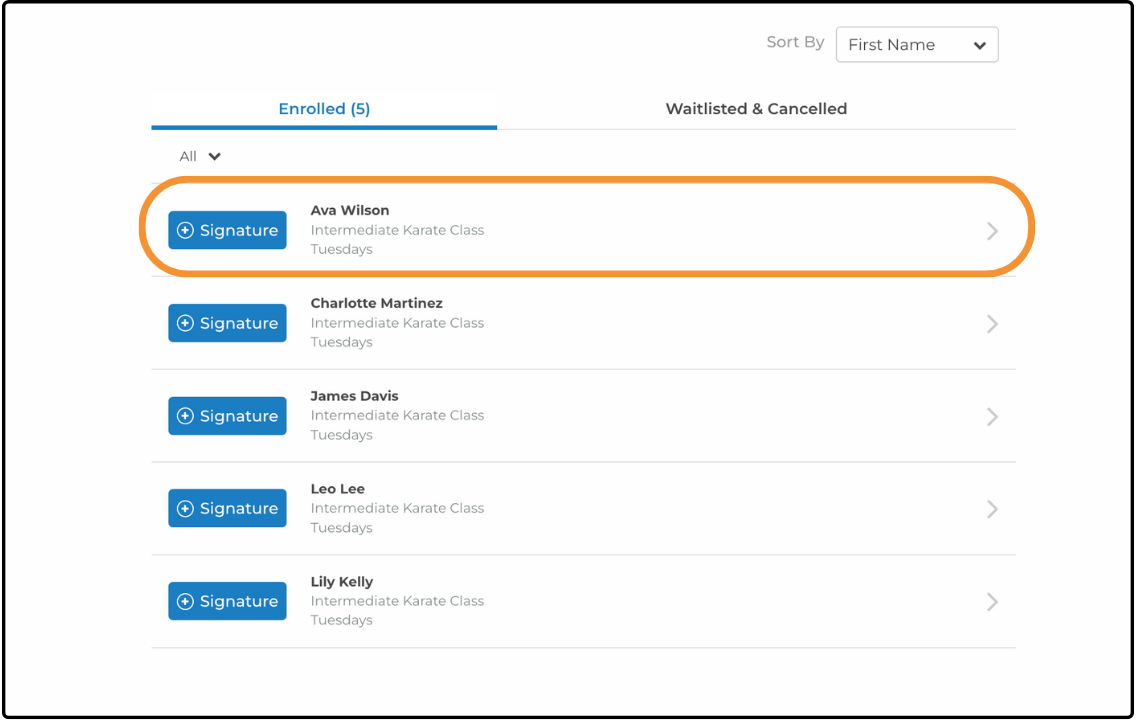Expand the All filter dropdown
Image resolution: width=1137 pixels, height=723 pixels.
(x=200, y=157)
